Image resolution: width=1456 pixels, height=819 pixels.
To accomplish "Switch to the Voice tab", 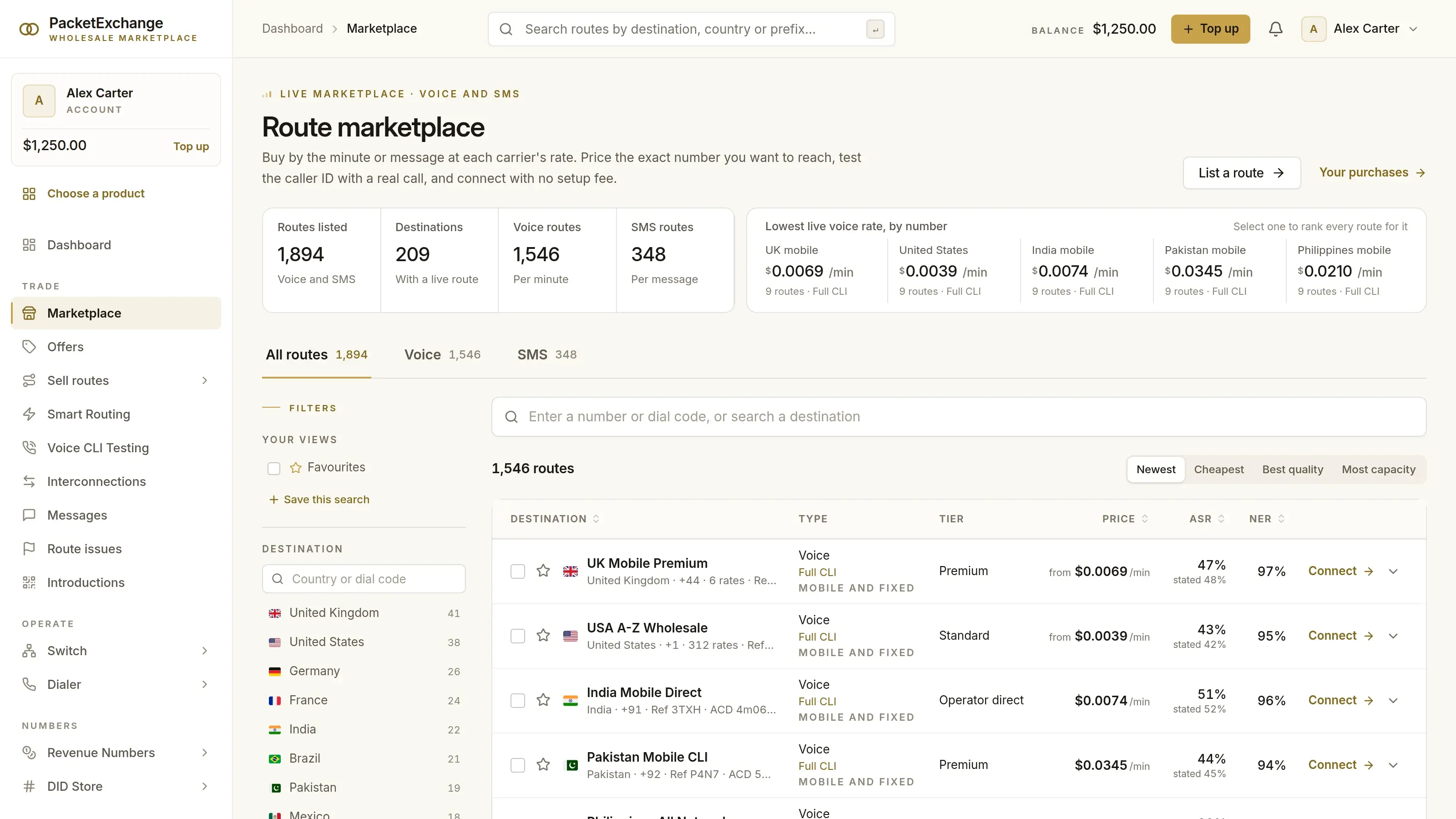I will click(x=443, y=355).
